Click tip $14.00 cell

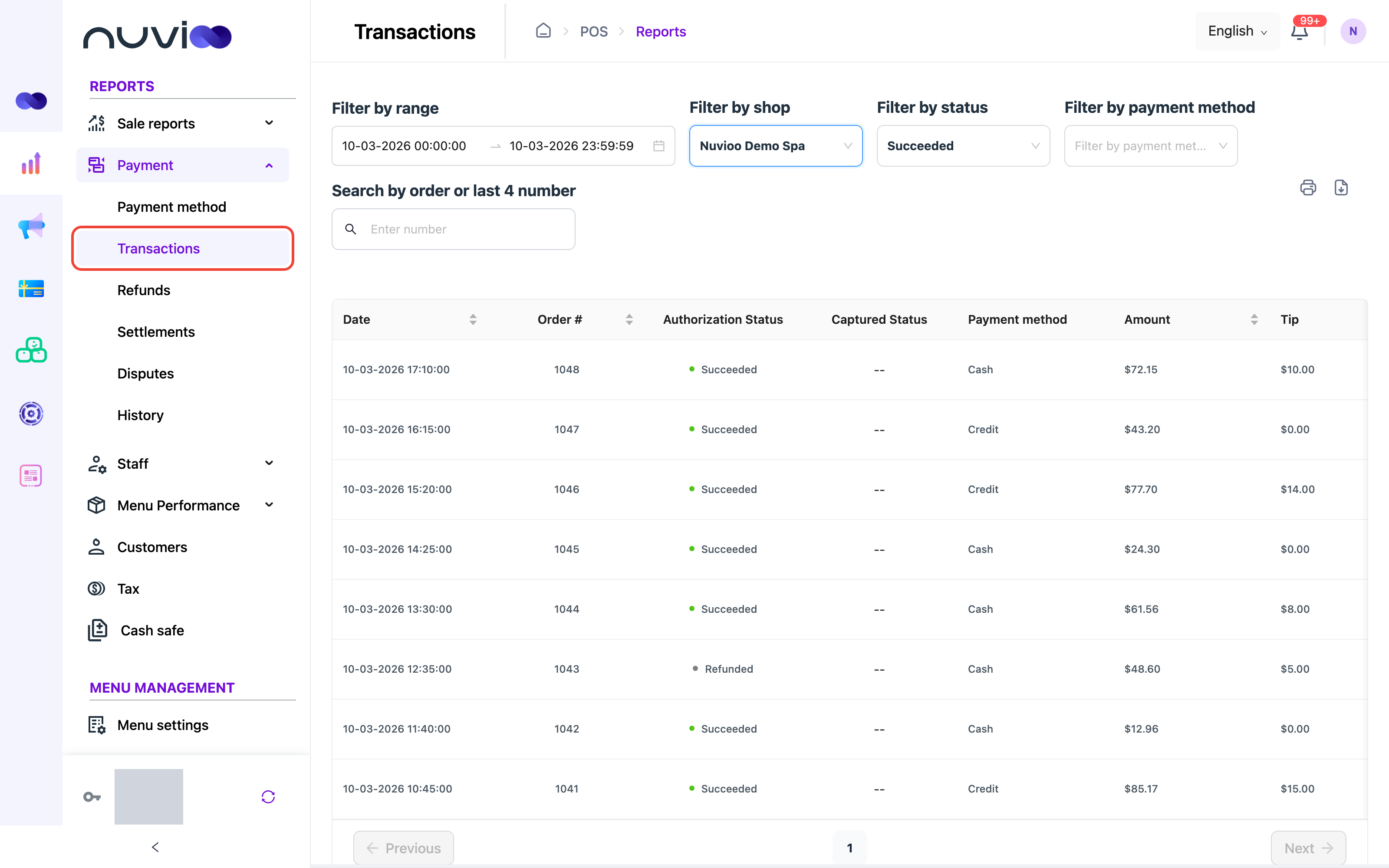point(1297,490)
